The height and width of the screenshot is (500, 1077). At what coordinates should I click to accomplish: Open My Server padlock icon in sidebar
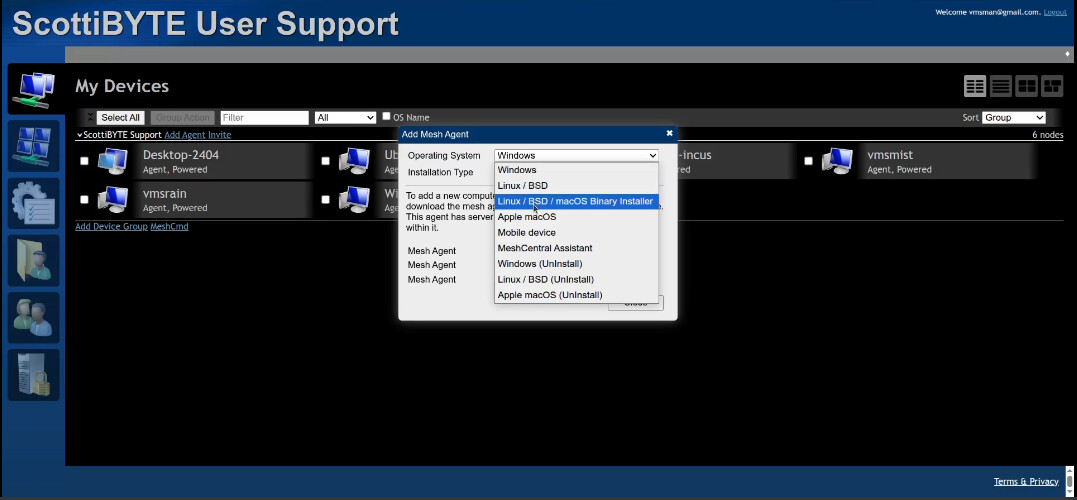tap(34, 375)
